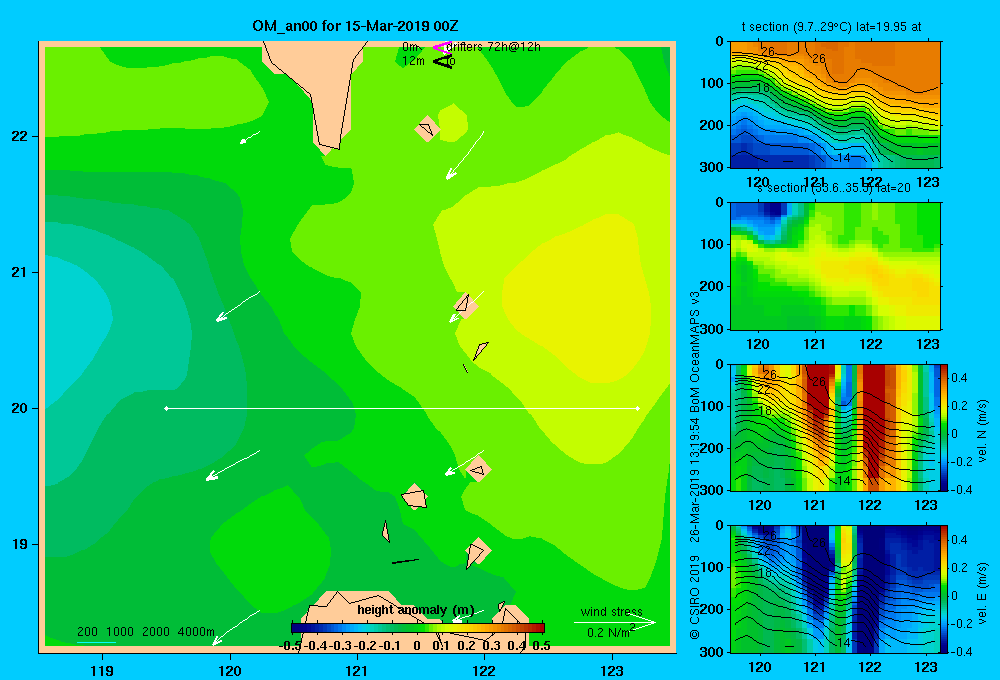1000x680 pixels.
Task: Click the '-0.5' value on height anomaly colorbar
Action: pos(291,645)
